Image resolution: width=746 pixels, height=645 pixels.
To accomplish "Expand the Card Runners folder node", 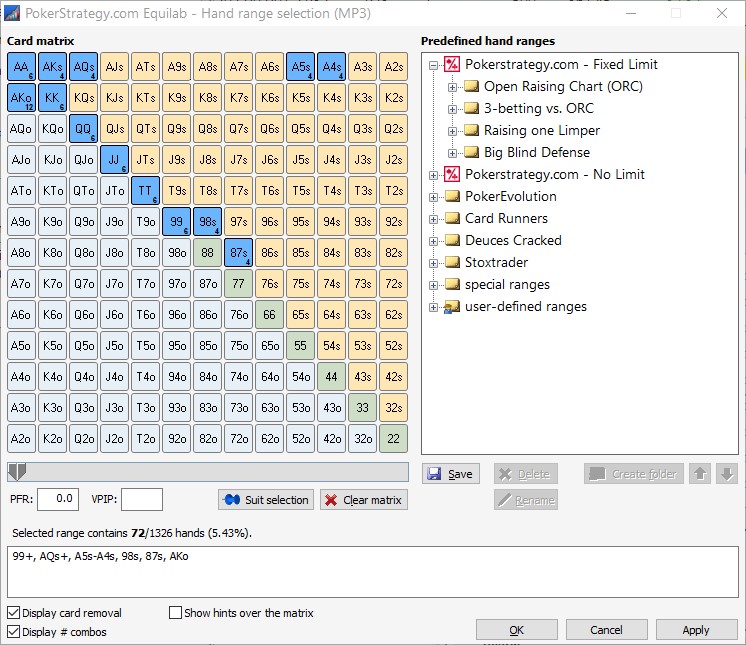I will (433, 219).
